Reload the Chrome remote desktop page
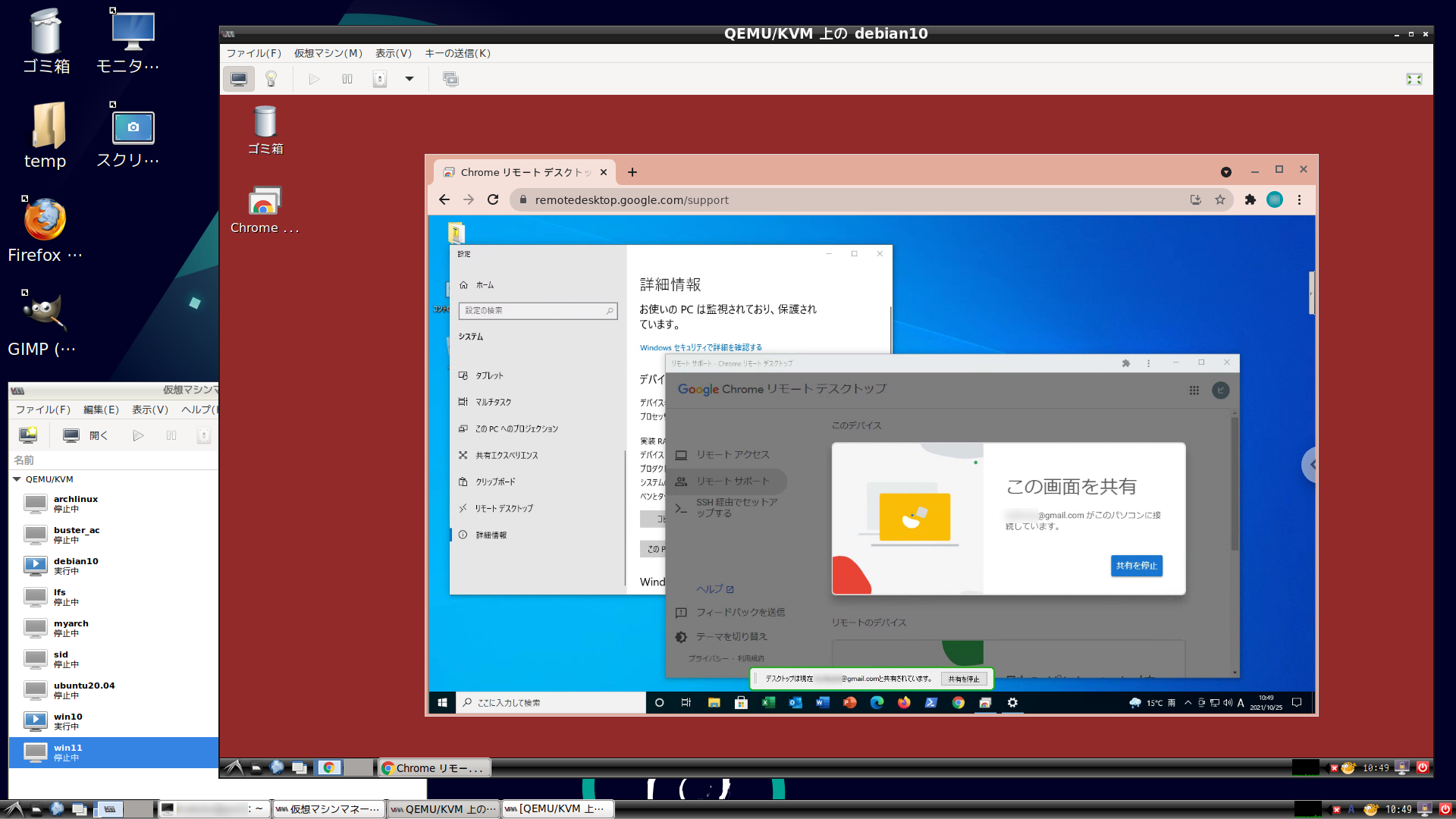 click(493, 199)
